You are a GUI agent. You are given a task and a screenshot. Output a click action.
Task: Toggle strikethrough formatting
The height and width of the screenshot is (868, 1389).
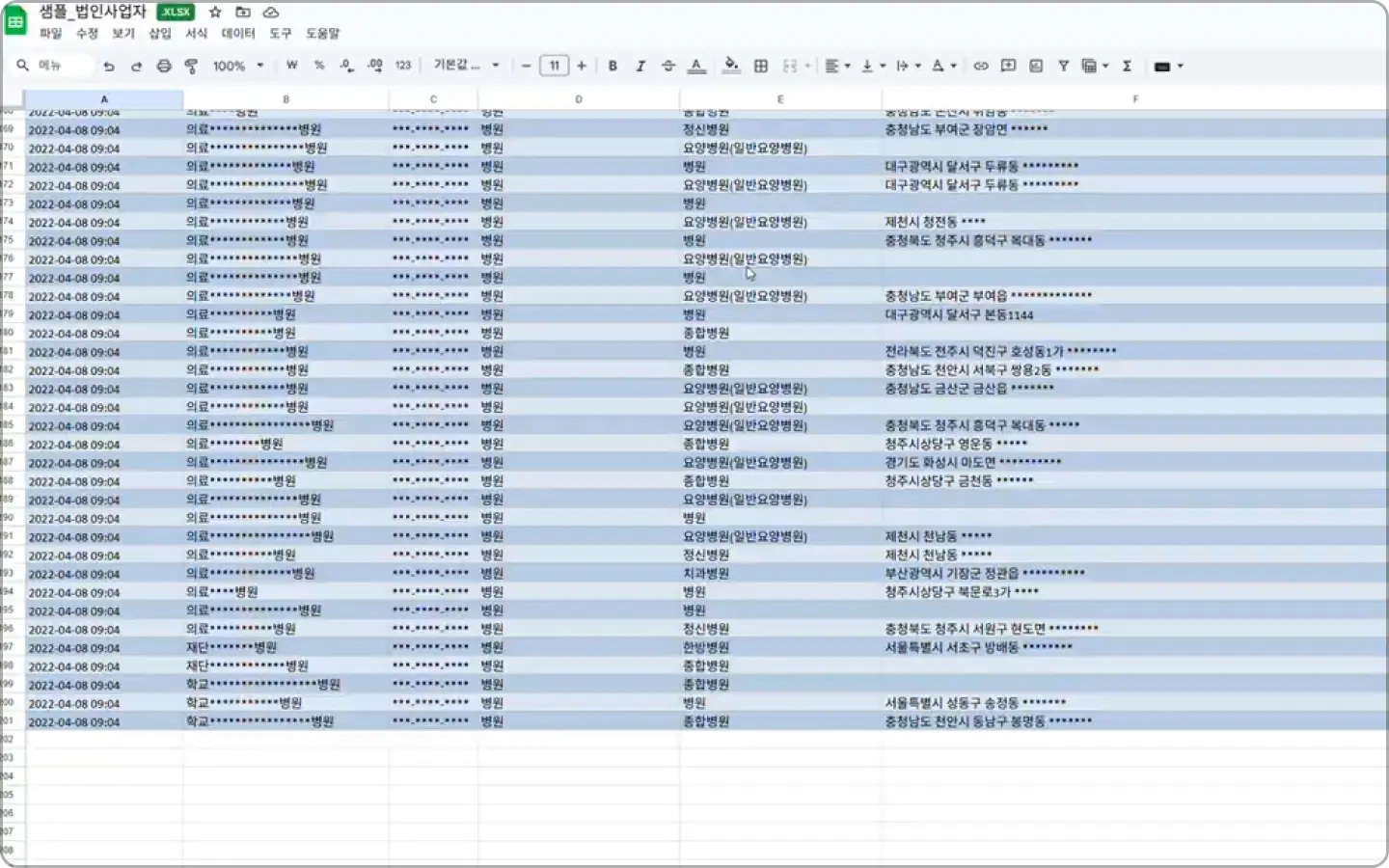(x=668, y=66)
